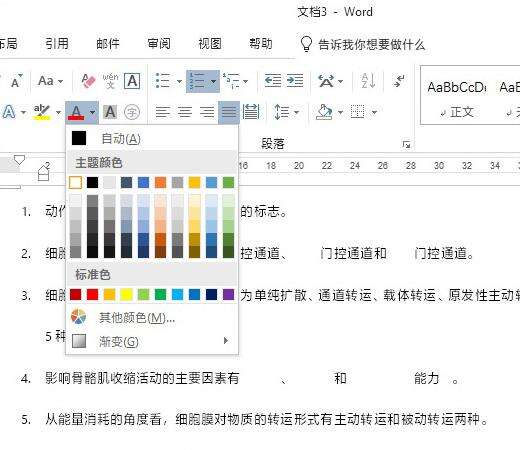Click the Sort A-Z icon
This screenshot has height=450, width=520.
[x=368, y=81]
